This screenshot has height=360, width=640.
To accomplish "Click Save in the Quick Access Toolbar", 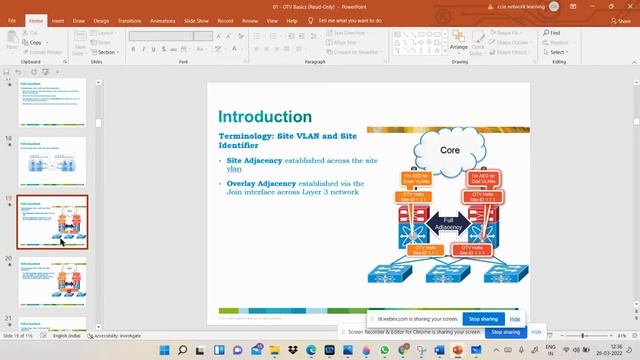I will (x=7, y=72).
